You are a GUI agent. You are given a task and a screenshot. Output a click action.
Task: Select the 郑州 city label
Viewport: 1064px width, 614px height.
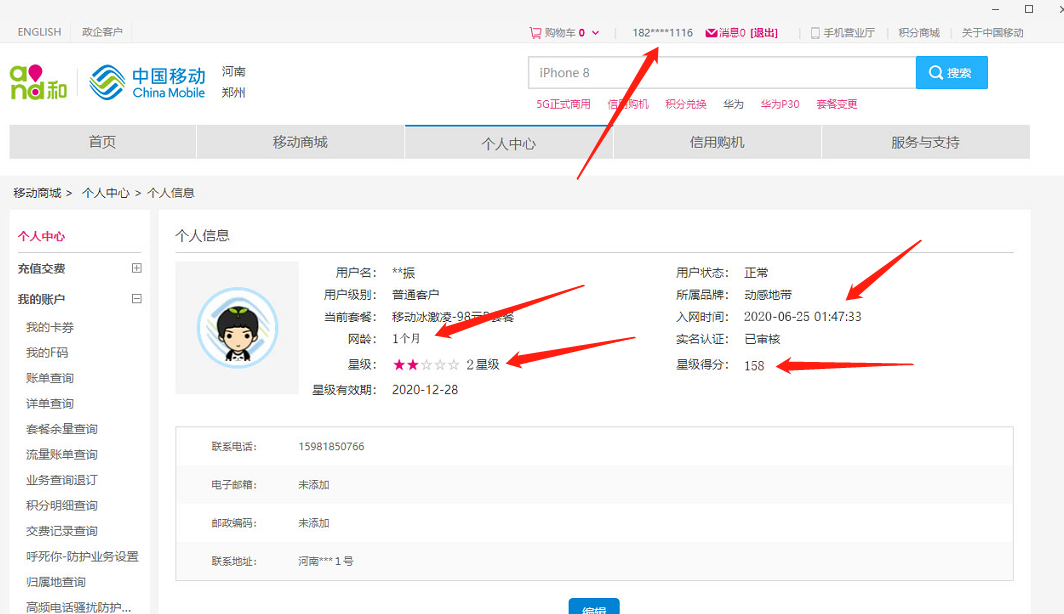click(x=233, y=92)
